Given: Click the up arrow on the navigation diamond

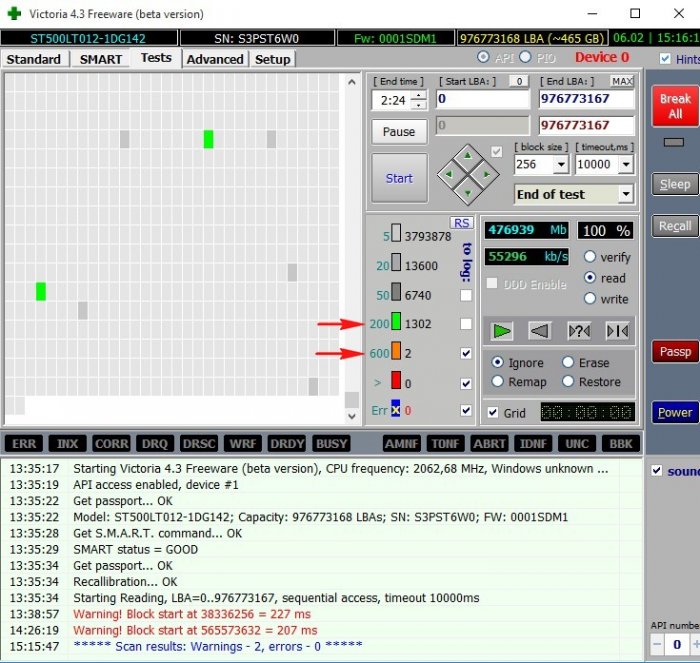Looking at the screenshot, I should click(467, 156).
